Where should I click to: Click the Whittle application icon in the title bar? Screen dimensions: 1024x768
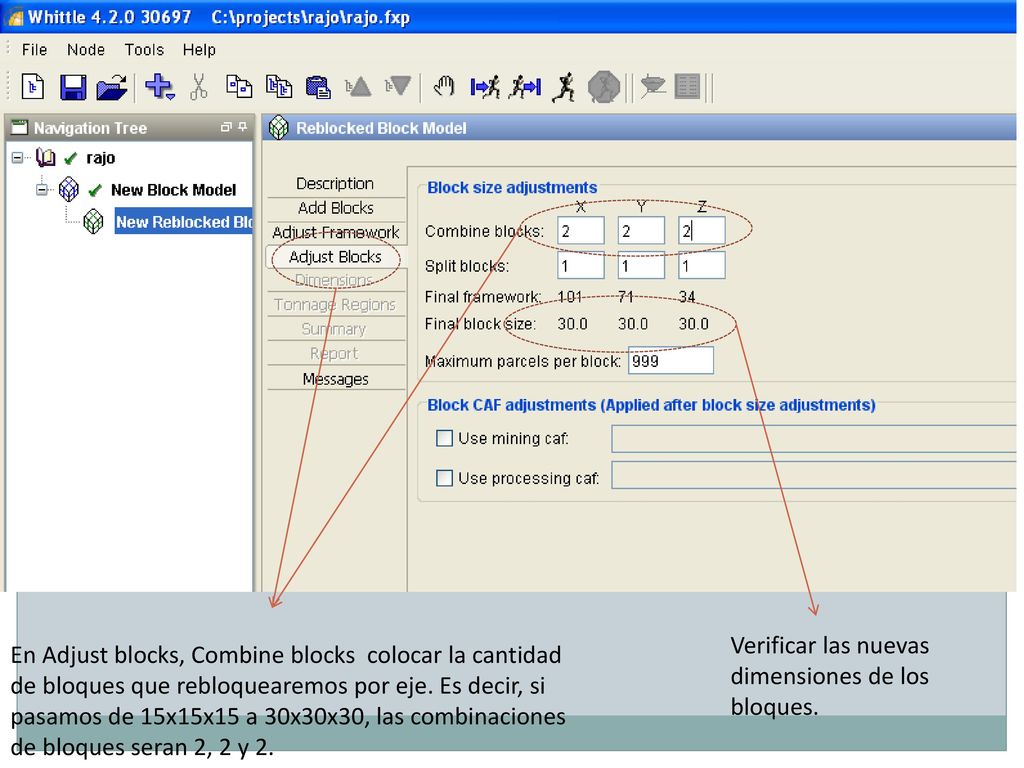coord(14,16)
